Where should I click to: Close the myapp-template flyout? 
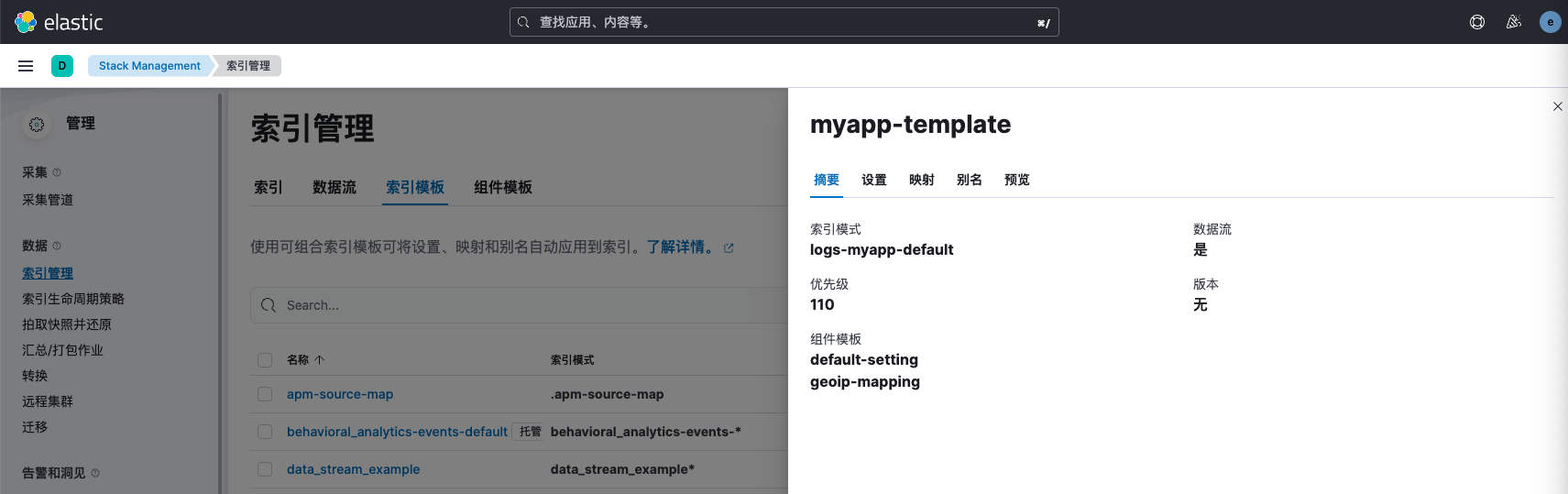click(1558, 106)
